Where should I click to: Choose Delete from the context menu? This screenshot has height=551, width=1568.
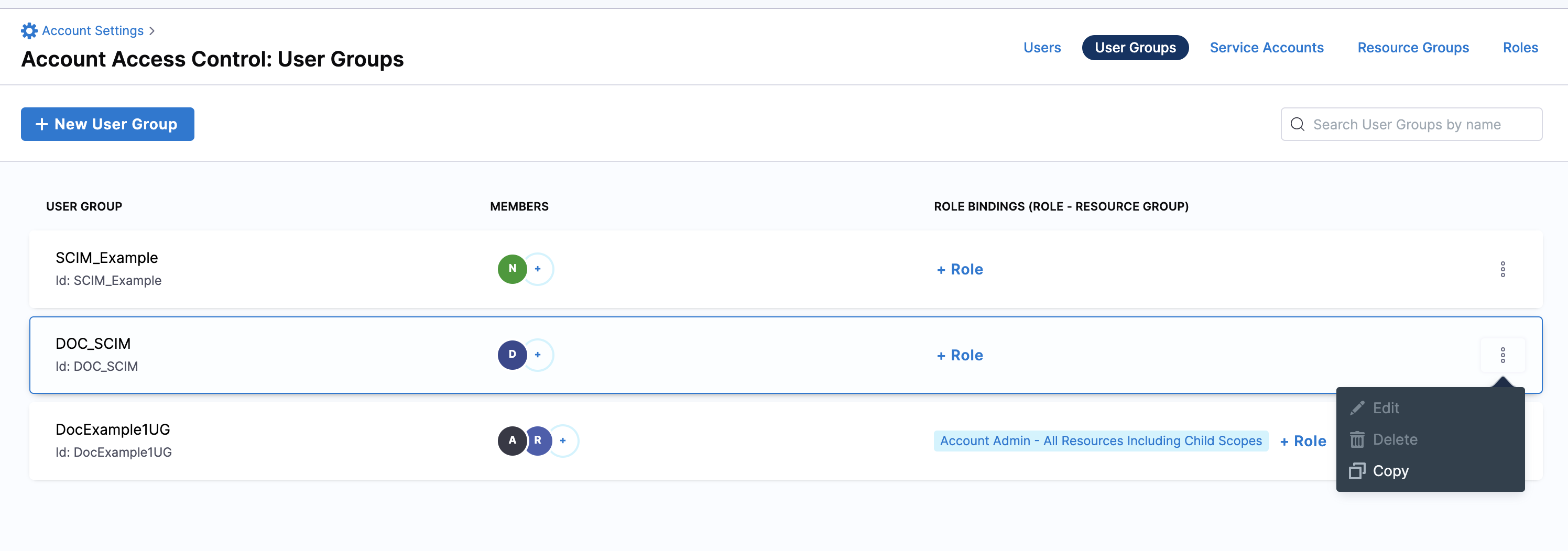(x=1430, y=440)
